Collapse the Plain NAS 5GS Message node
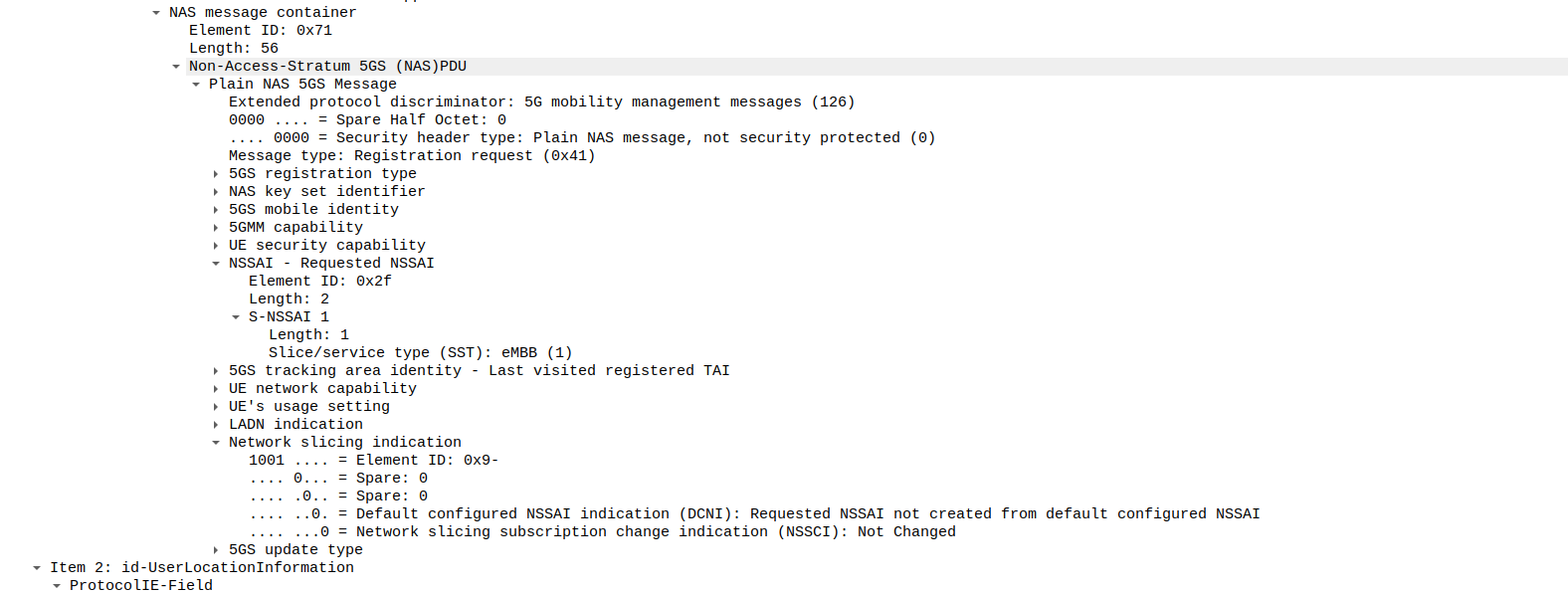The height and width of the screenshot is (593, 1568). (x=196, y=85)
